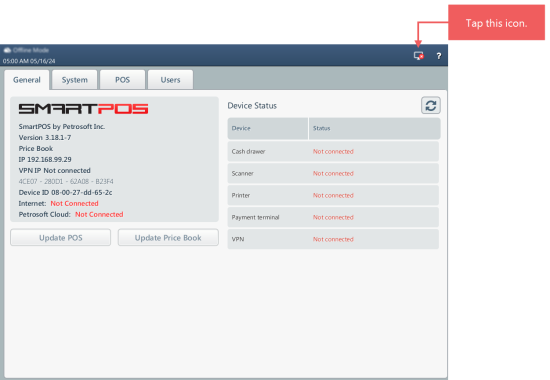This screenshot has height=380, width=550.
Task: Select the Scanner device row
Action: (333, 173)
